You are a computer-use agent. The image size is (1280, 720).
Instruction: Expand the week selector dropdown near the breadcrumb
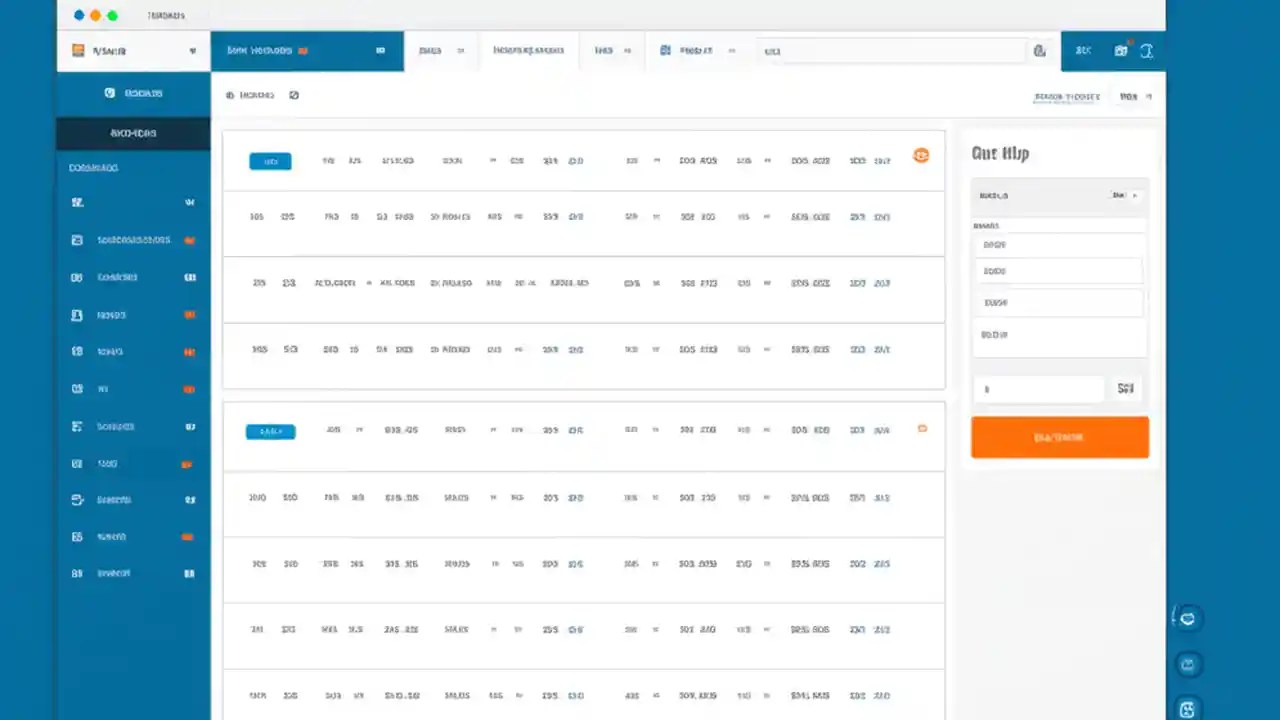[1135, 96]
